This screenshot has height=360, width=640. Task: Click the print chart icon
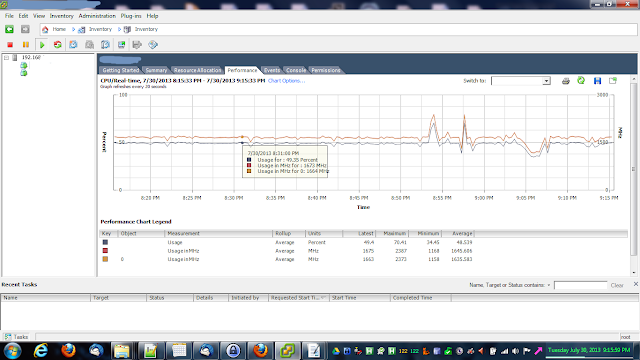pyautogui.click(x=565, y=81)
